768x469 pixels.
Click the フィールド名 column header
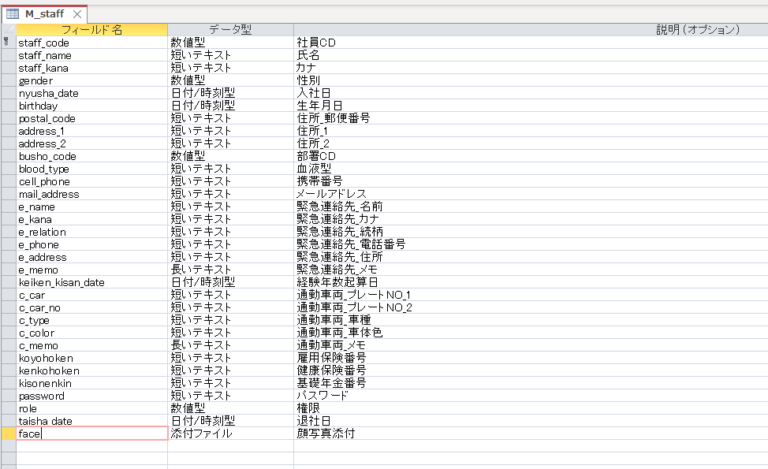(x=92, y=30)
